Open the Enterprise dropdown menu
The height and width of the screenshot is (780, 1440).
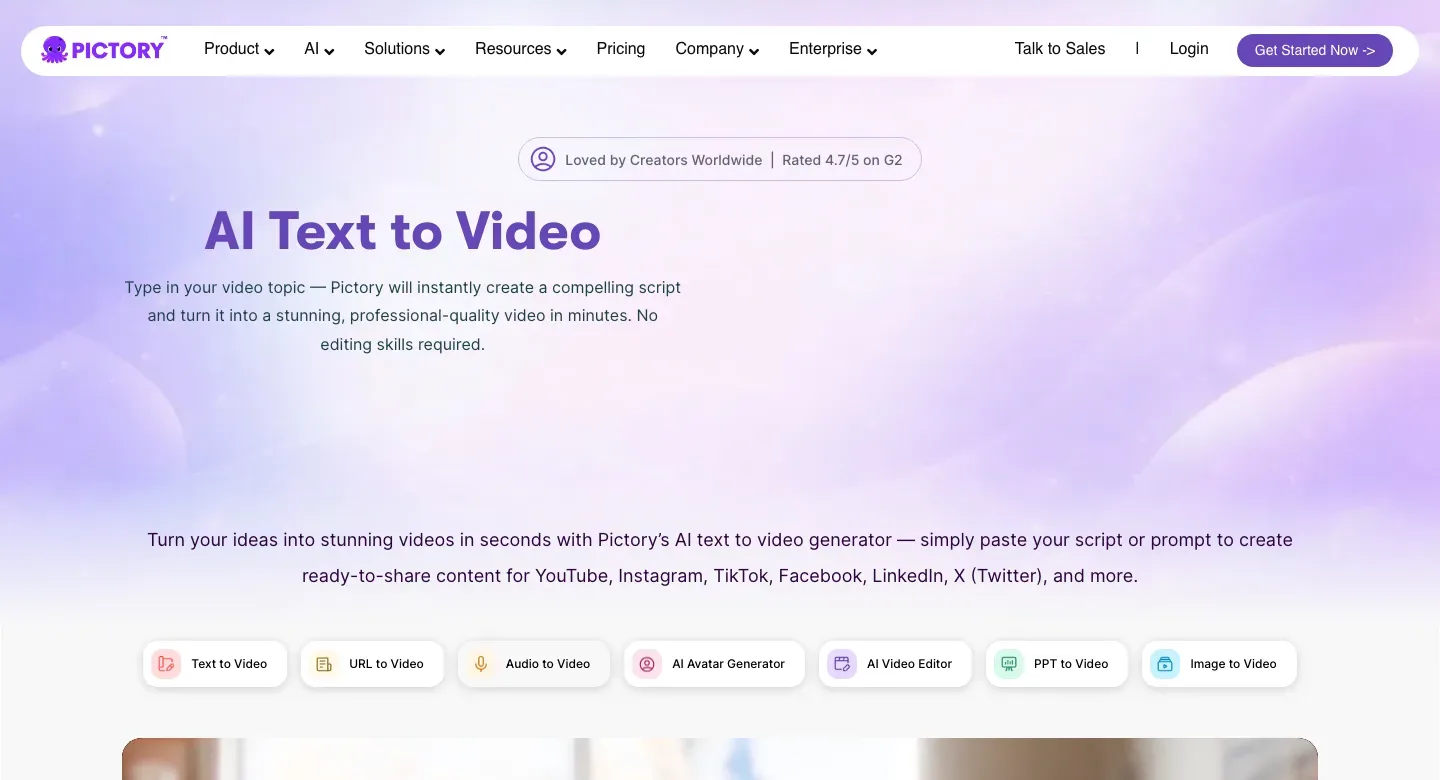(833, 49)
